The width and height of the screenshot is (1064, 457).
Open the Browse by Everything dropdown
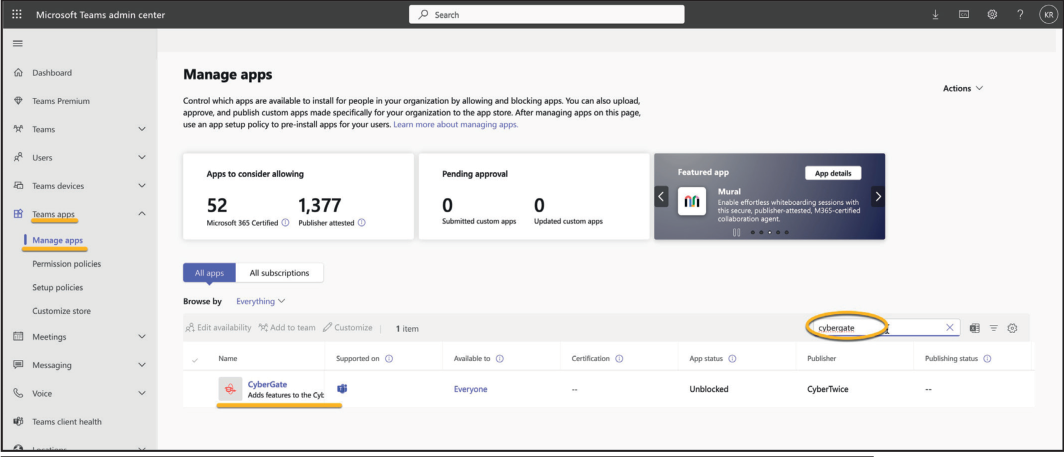click(x=261, y=301)
